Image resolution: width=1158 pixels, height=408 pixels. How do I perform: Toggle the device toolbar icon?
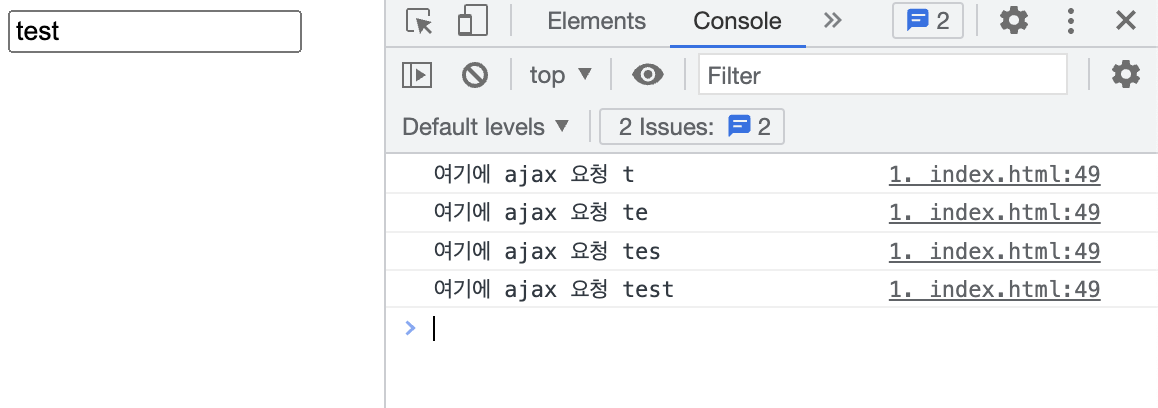point(473,21)
